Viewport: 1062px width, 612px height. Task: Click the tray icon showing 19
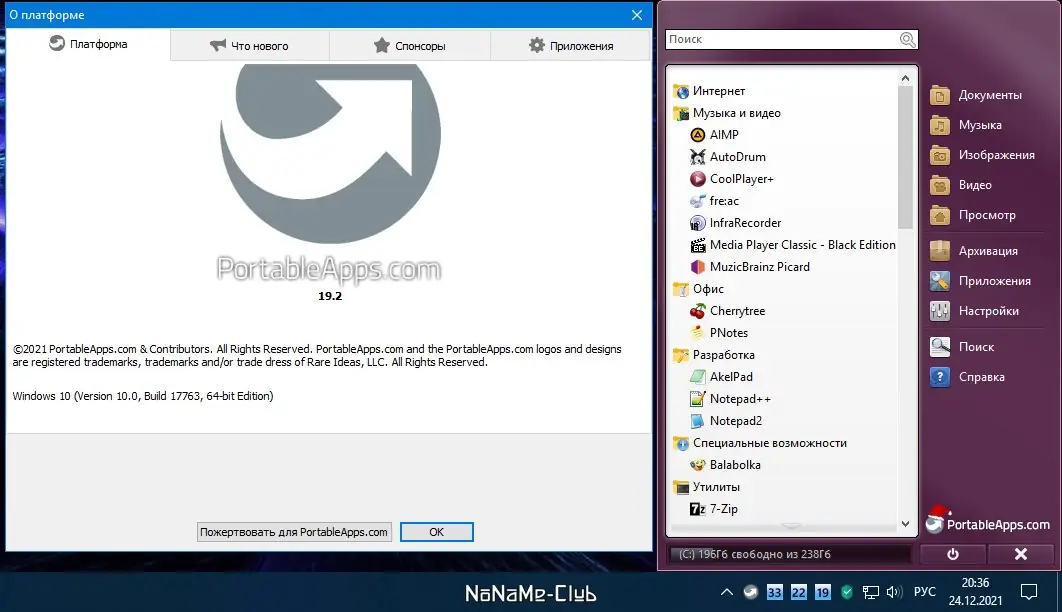822,592
